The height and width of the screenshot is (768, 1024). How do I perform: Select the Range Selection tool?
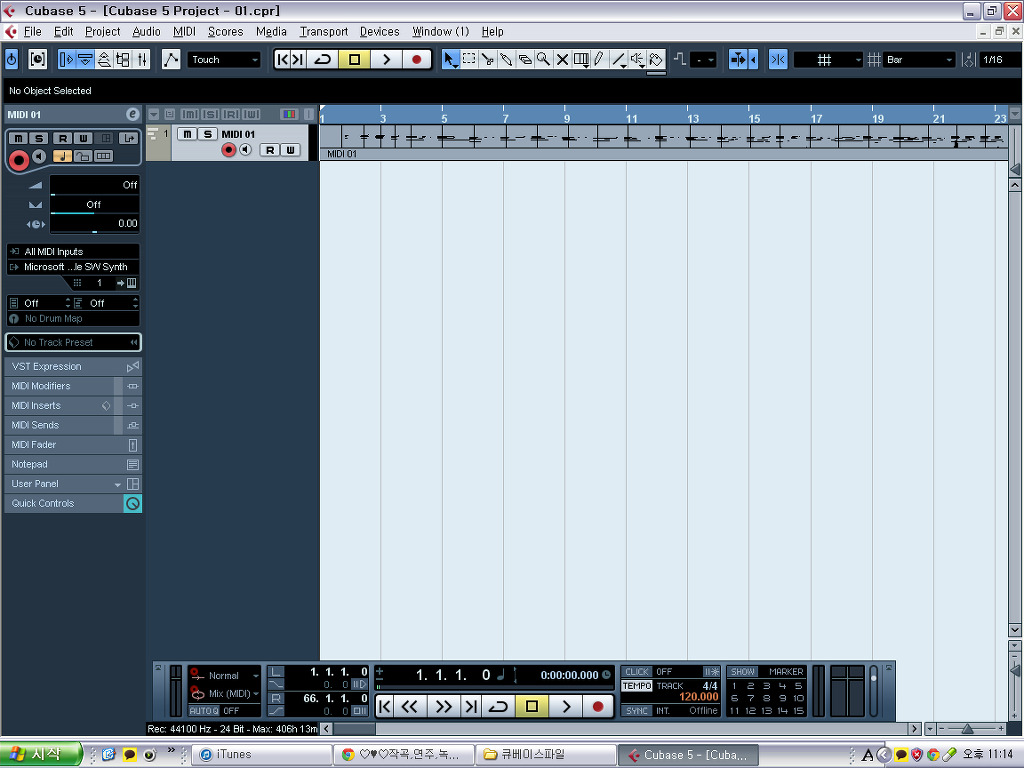(469, 59)
